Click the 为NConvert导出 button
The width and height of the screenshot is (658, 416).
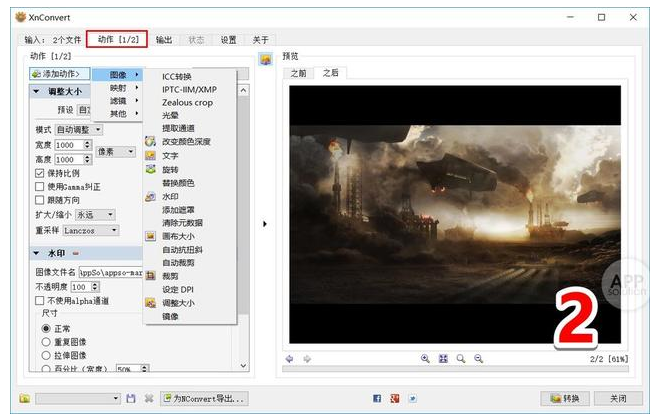coord(204,398)
